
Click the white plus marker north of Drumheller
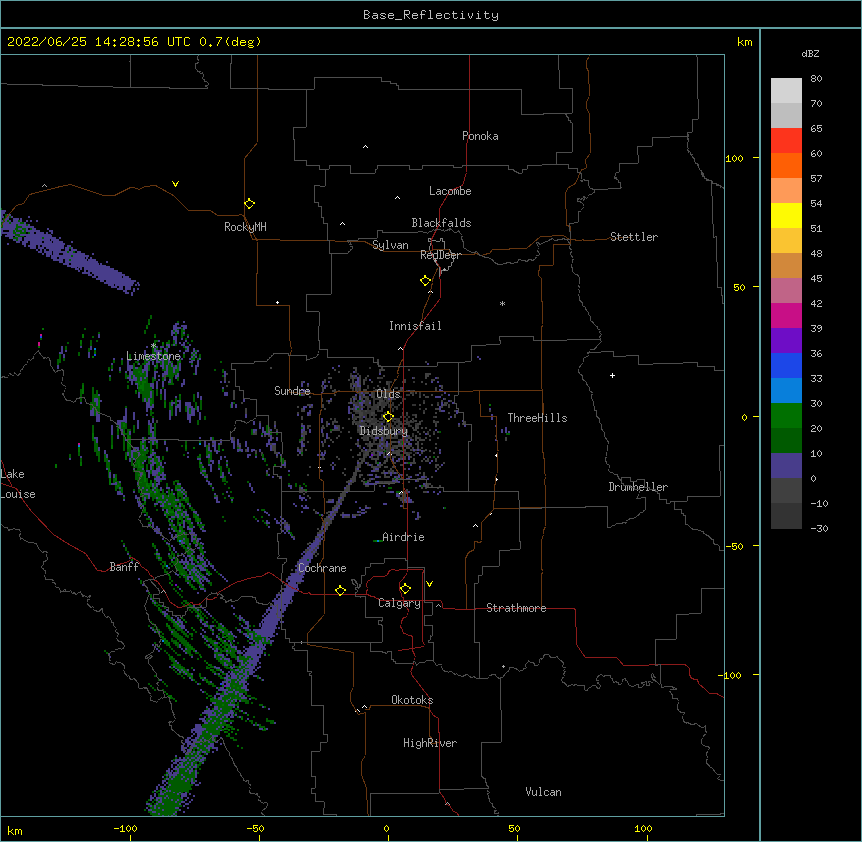click(x=612, y=375)
